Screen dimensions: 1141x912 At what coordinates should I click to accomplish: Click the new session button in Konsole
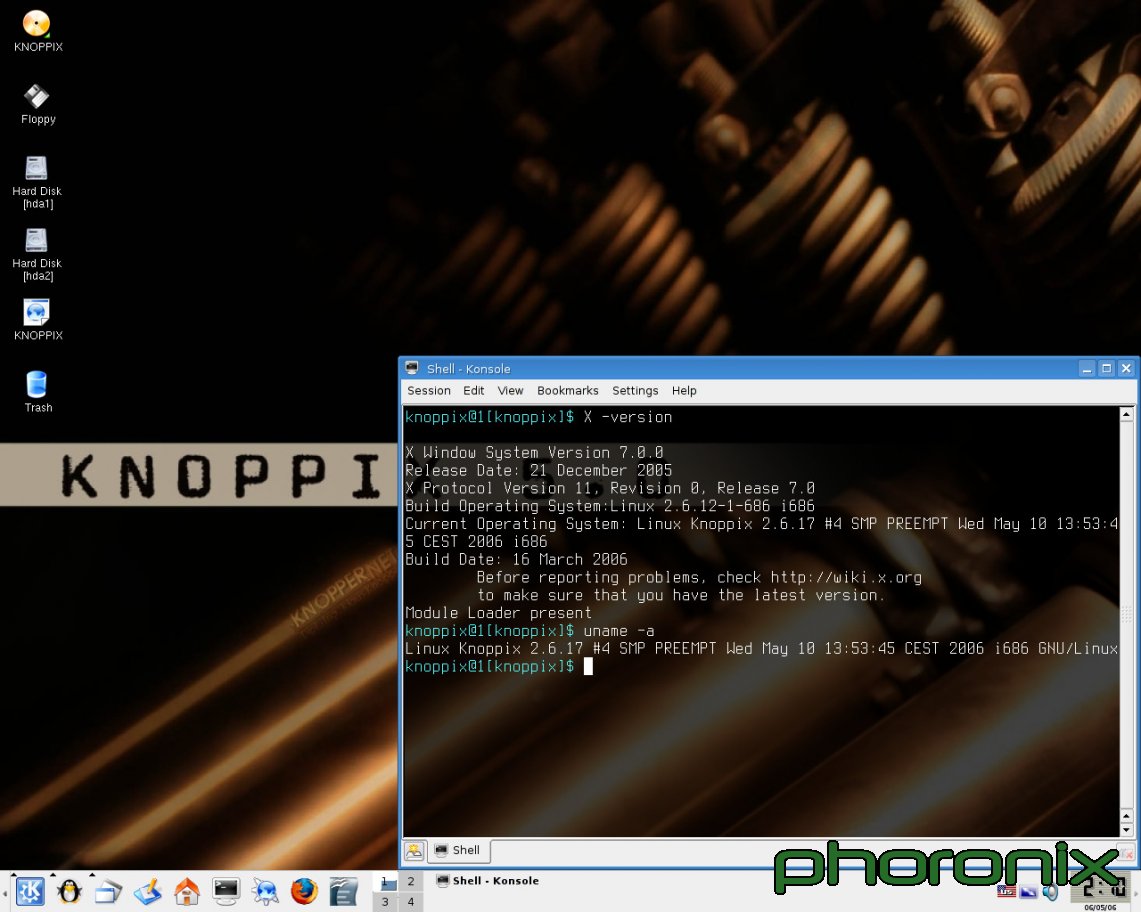point(413,851)
